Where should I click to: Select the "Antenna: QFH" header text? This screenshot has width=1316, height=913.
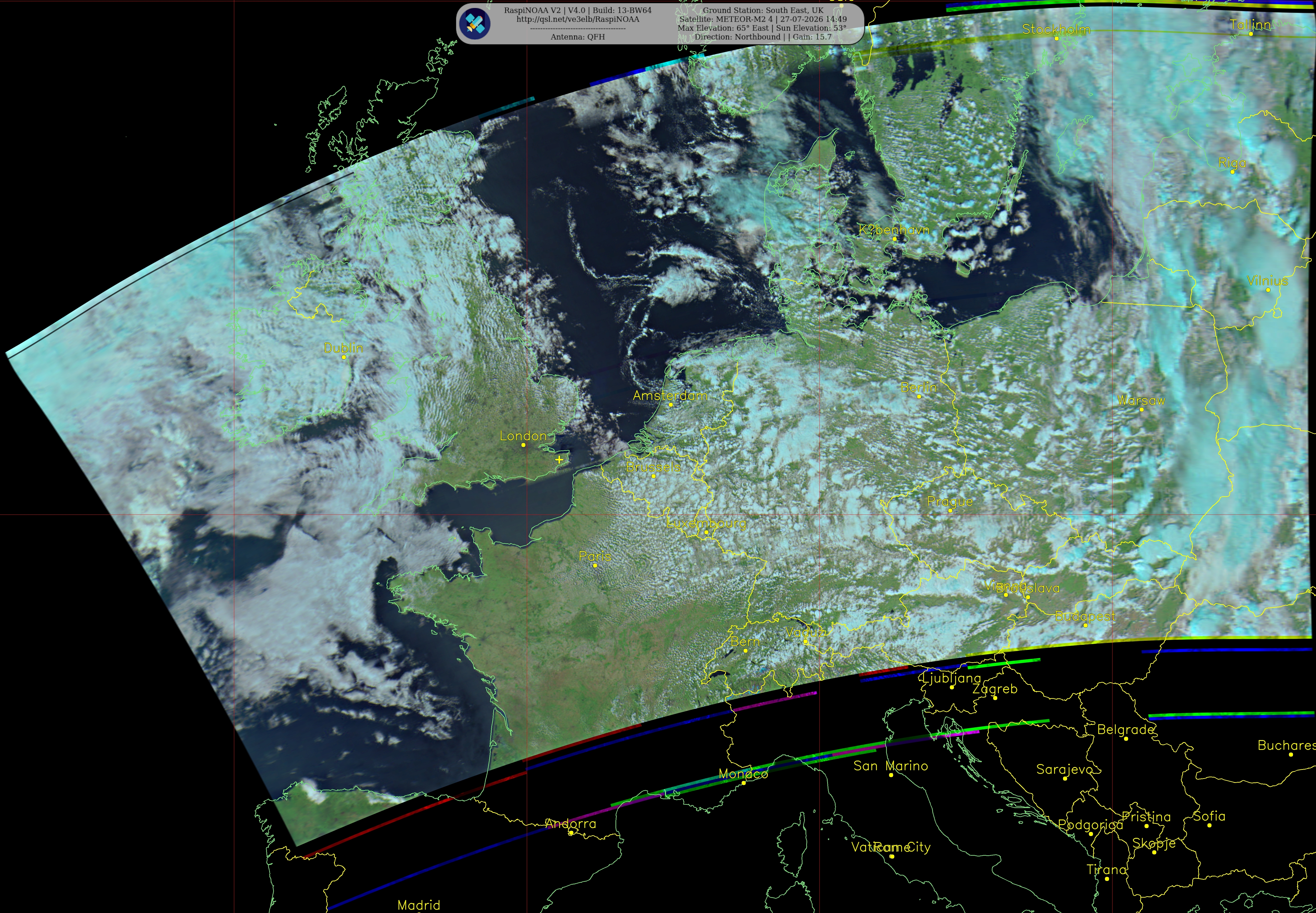pyautogui.click(x=578, y=37)
